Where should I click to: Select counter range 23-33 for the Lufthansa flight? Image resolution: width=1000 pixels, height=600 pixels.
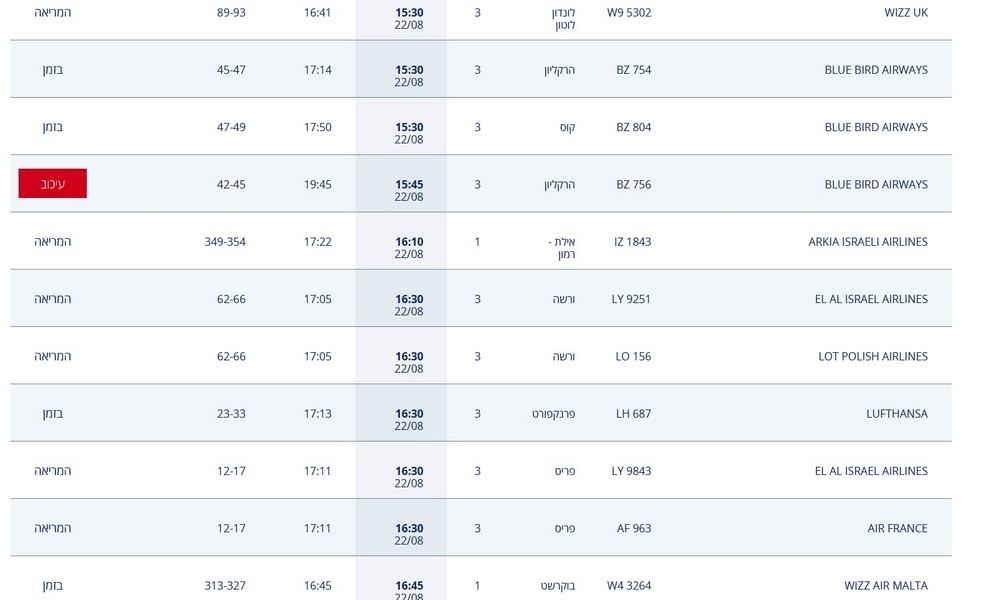(231, 414)
